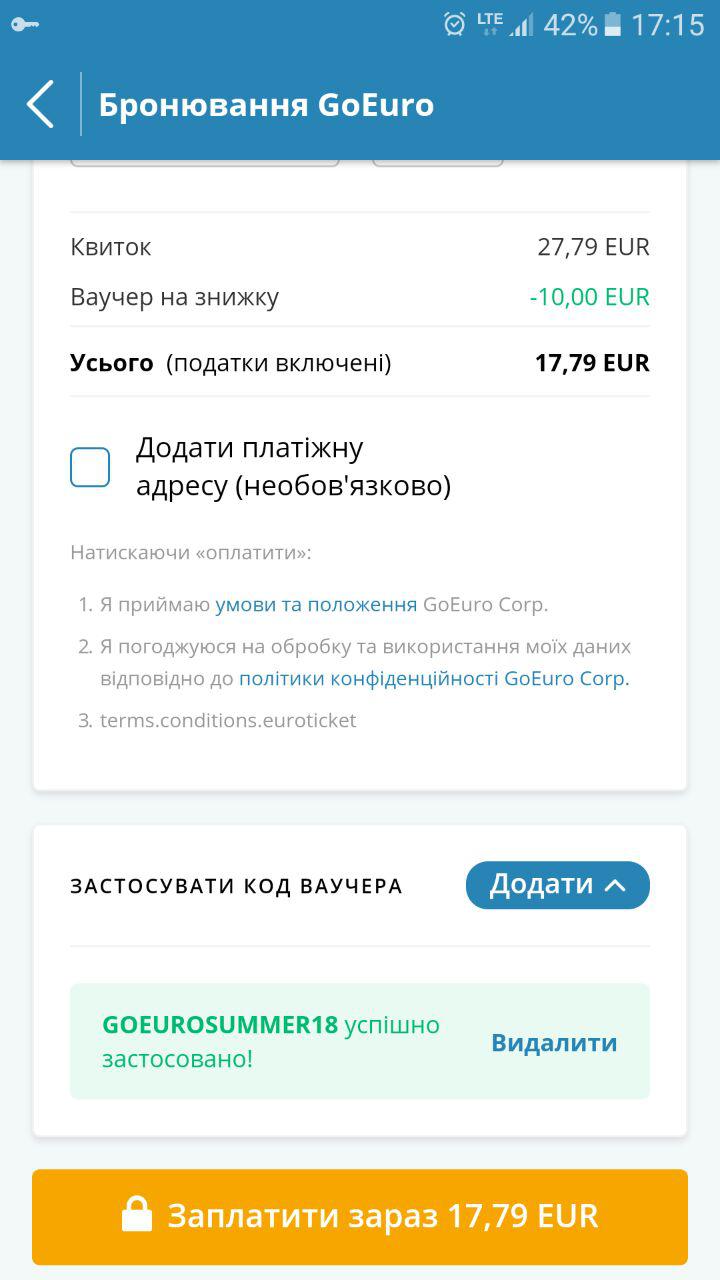
Task: Tap the key icon in status bar
Action: [x=24, y=25]
